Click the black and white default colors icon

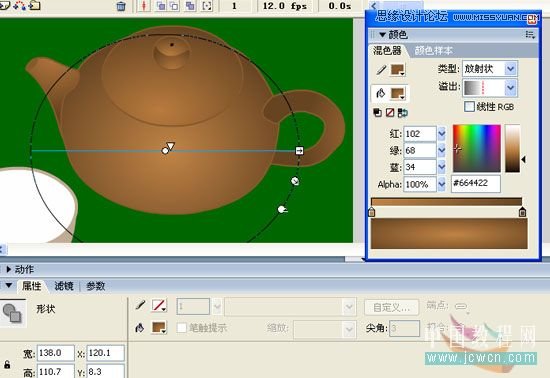click(x=377, y=113)
